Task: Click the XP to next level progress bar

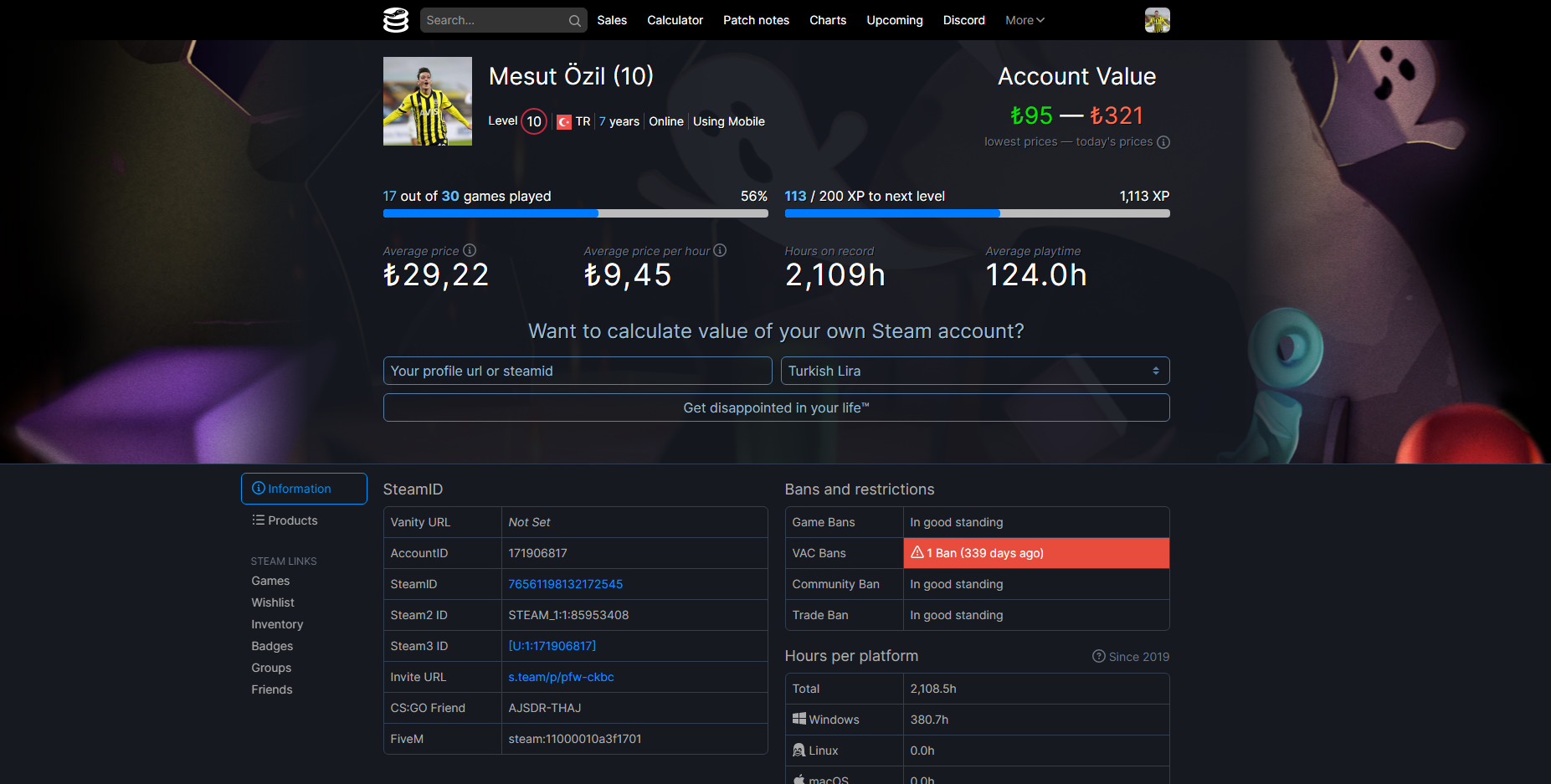Action: 978,213
